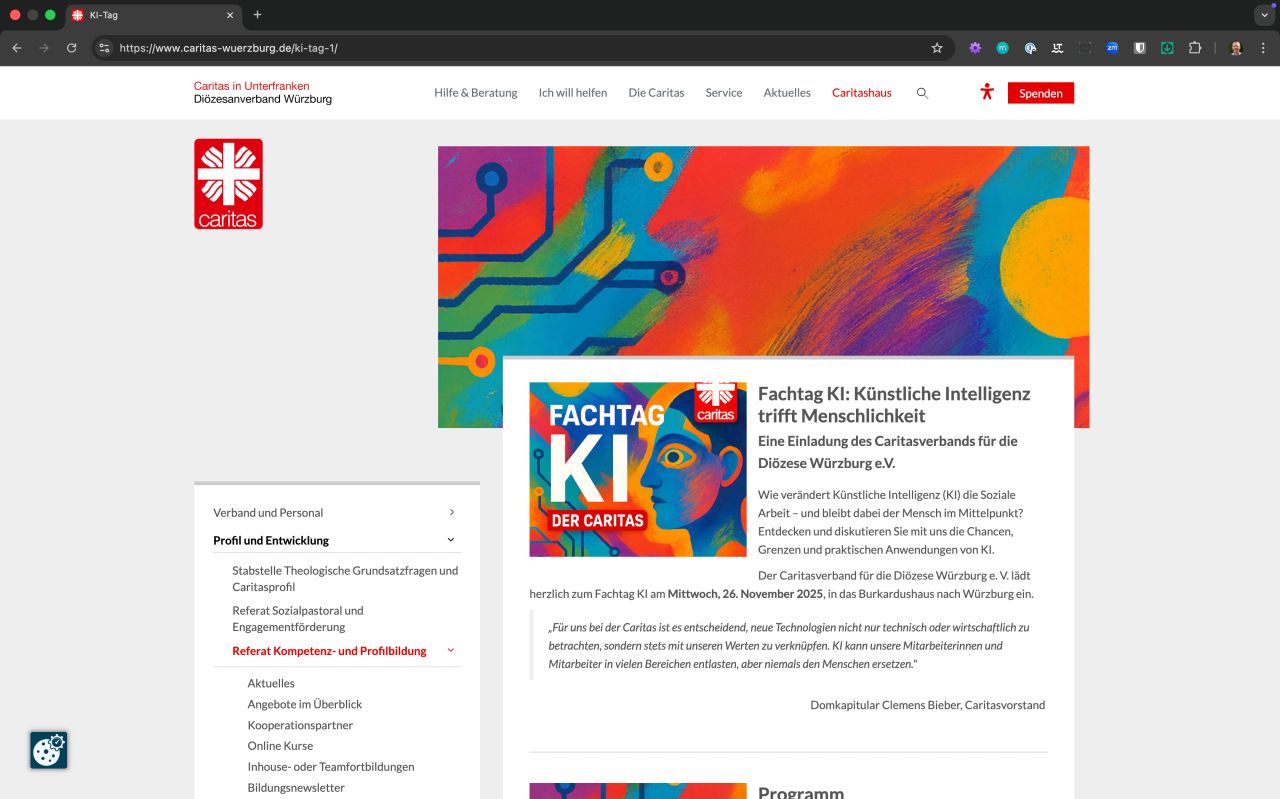
Task: Open the purple gear extension
Action: pyautogui.click(x=975, y=48)
